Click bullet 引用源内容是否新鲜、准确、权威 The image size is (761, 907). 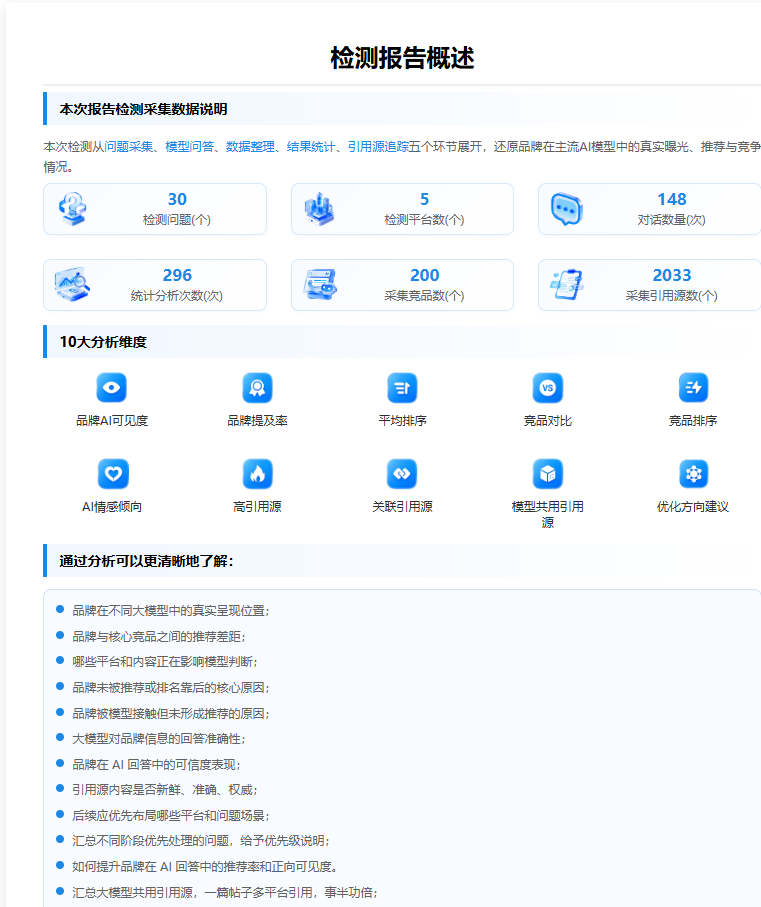[x=165, y=790]
